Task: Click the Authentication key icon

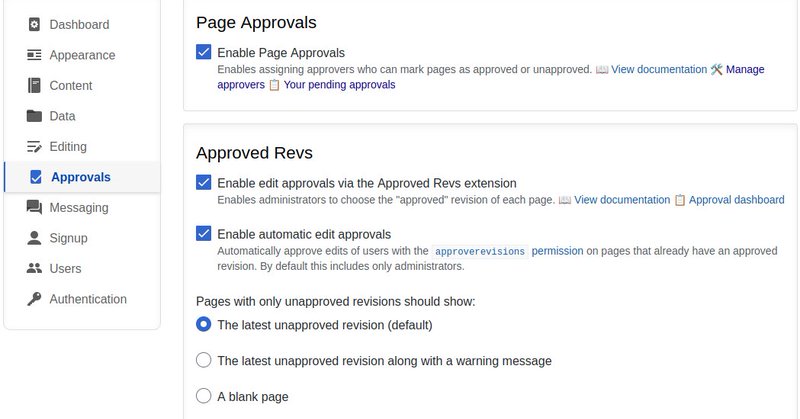Action: [34, 299]
